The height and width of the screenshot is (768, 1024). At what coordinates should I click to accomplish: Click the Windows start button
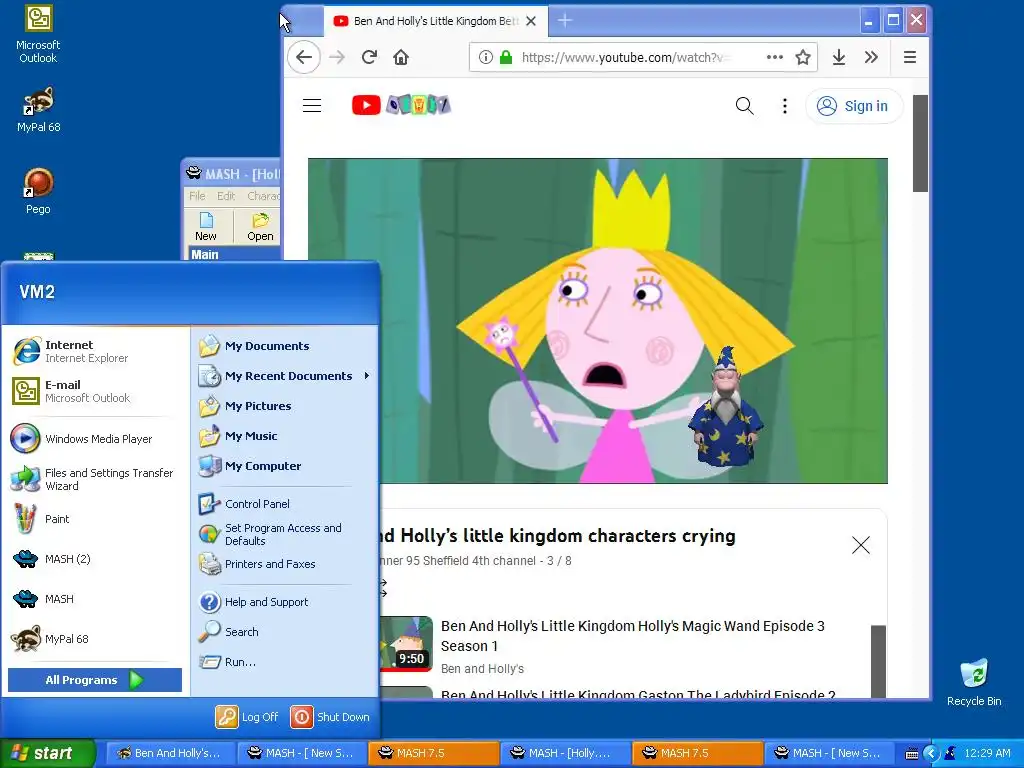[x=48, y=753]
